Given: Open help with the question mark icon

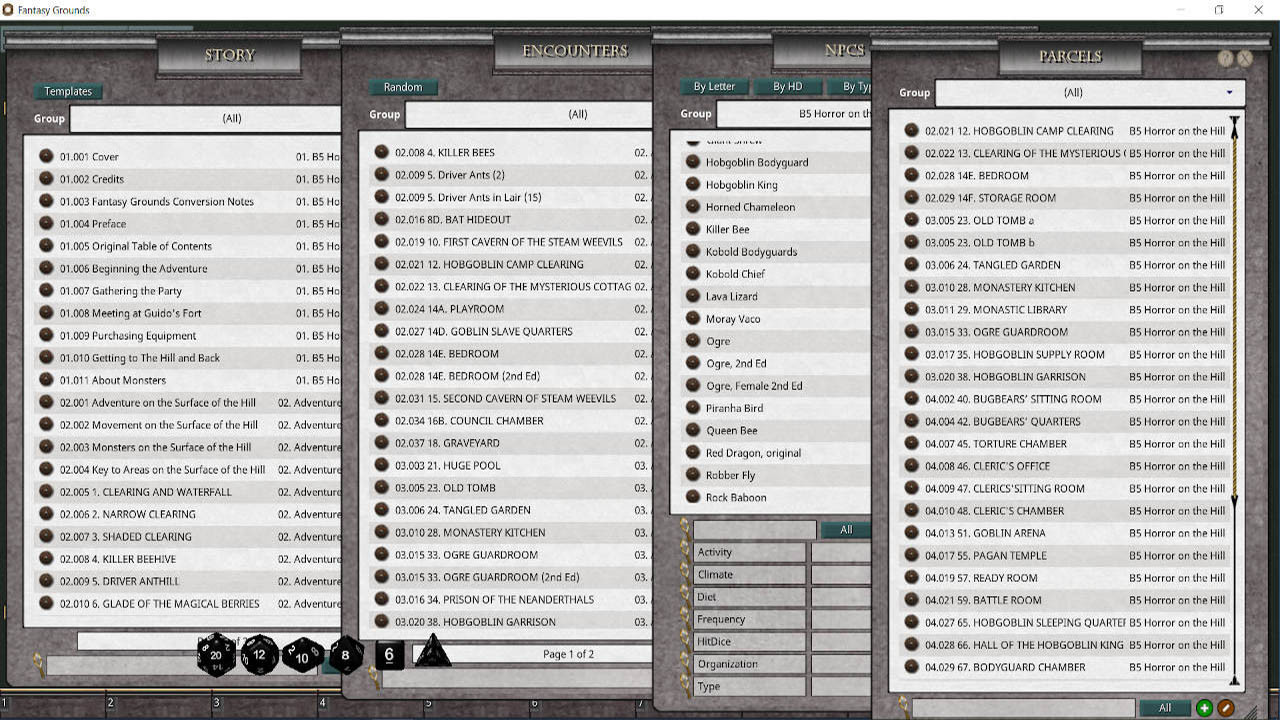Looking at the screenshot, I should (1226, 58).
